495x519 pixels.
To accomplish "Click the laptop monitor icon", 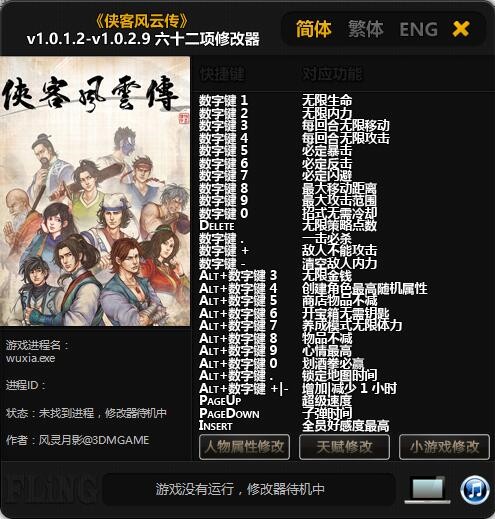I will [427, 490].
